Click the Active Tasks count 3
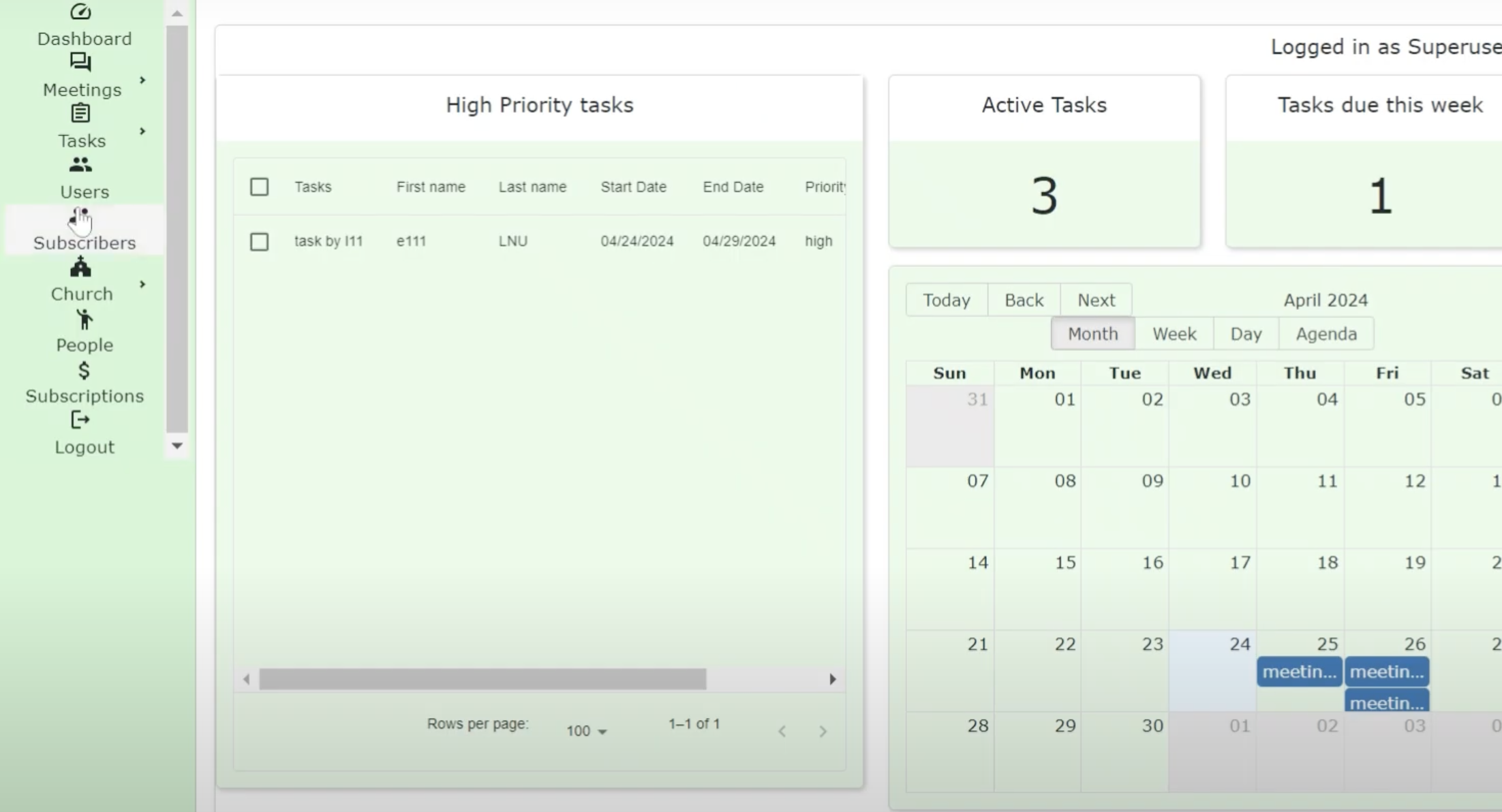1502x812 pixels. 1044,196
